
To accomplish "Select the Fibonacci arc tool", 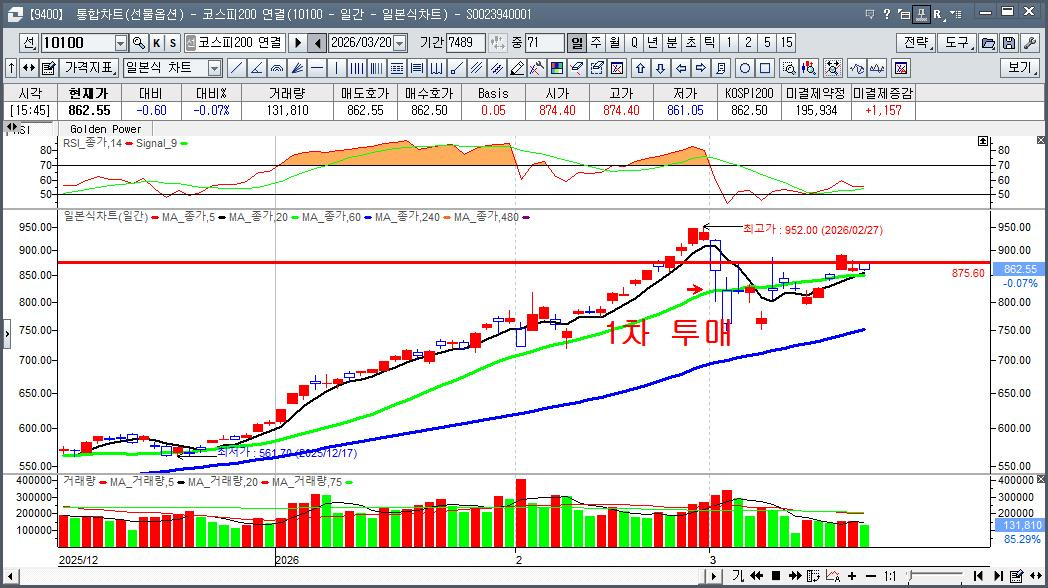I will pyautogui.click(x=277, y=67).
